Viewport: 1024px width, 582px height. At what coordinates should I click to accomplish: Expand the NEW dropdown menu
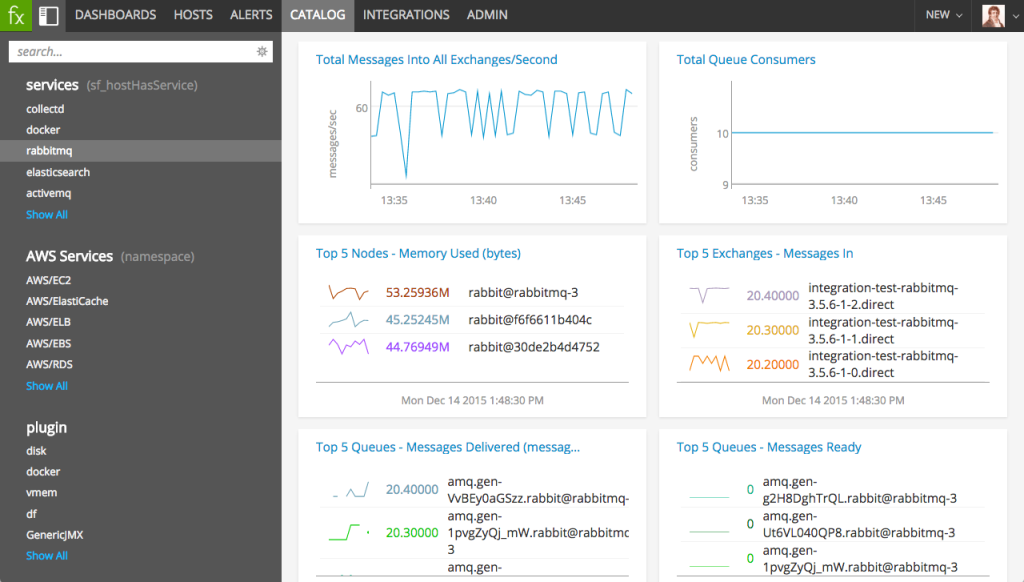click(944, 15)
